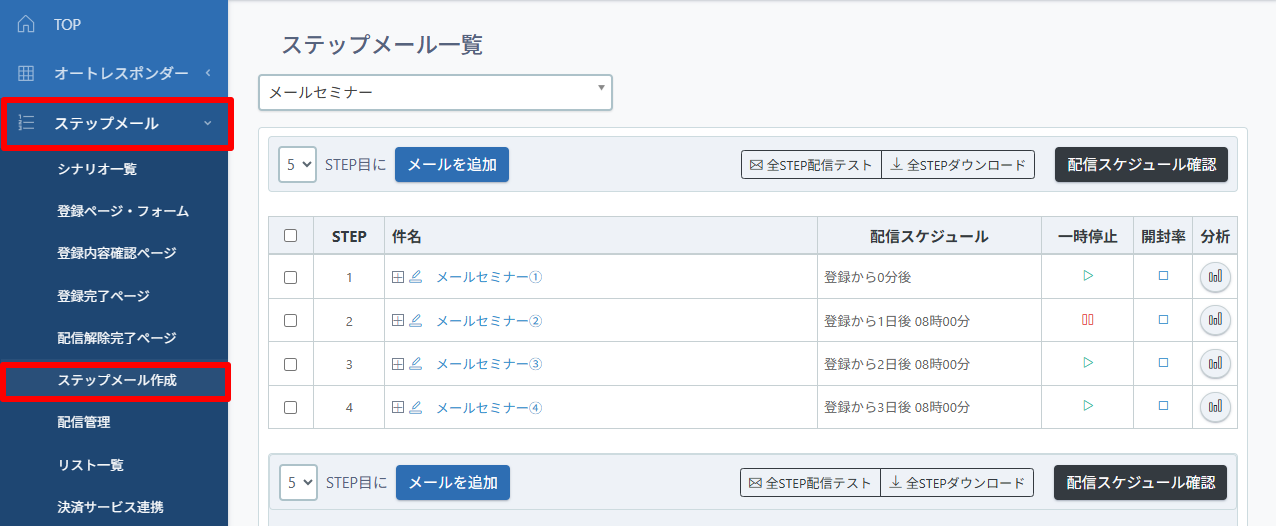Tick the checkbox for STEP 2 row
Screen dimensions: 1276x526
pos(290,321)
